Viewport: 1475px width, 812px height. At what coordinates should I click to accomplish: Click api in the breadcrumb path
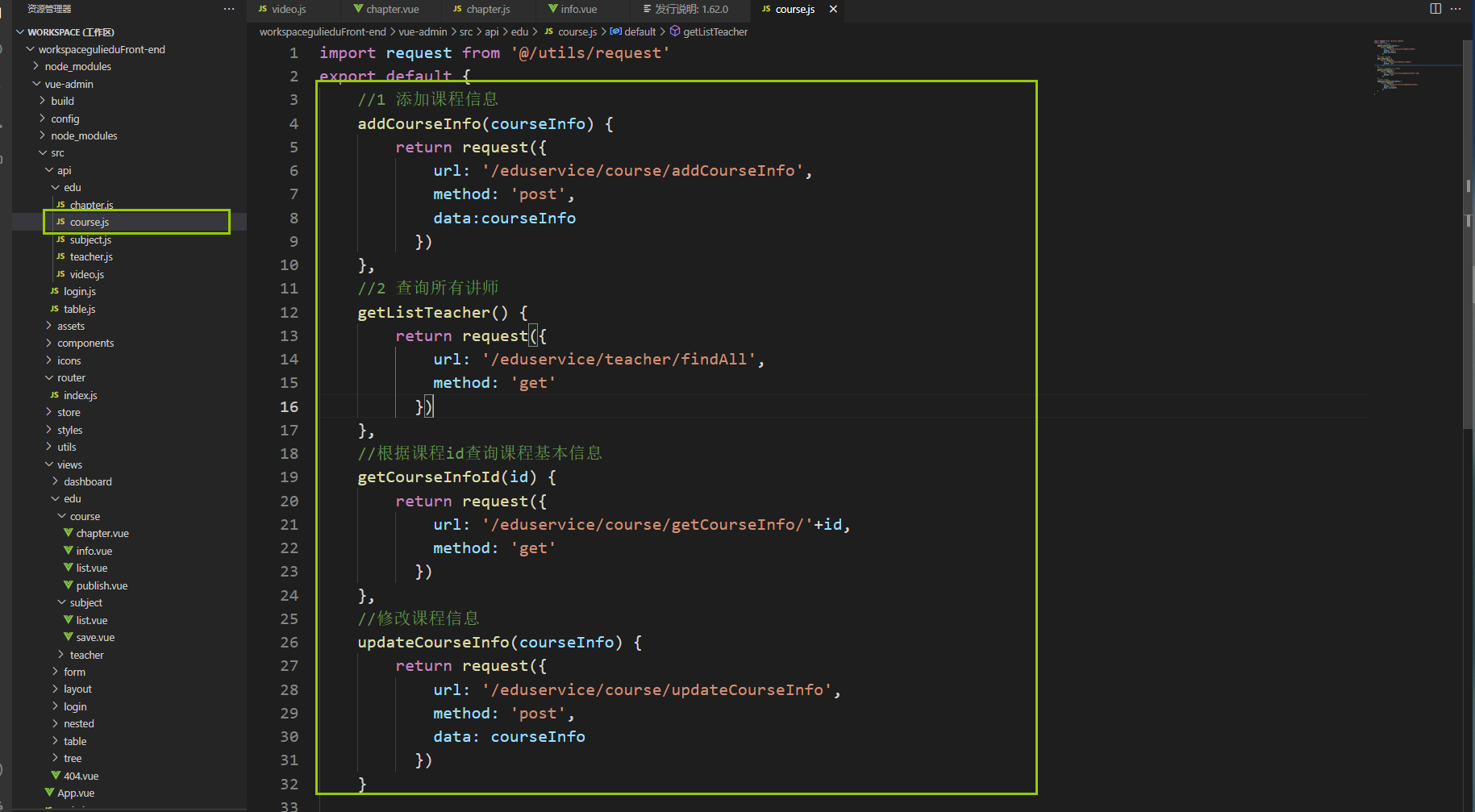click(x=492, y=31)
